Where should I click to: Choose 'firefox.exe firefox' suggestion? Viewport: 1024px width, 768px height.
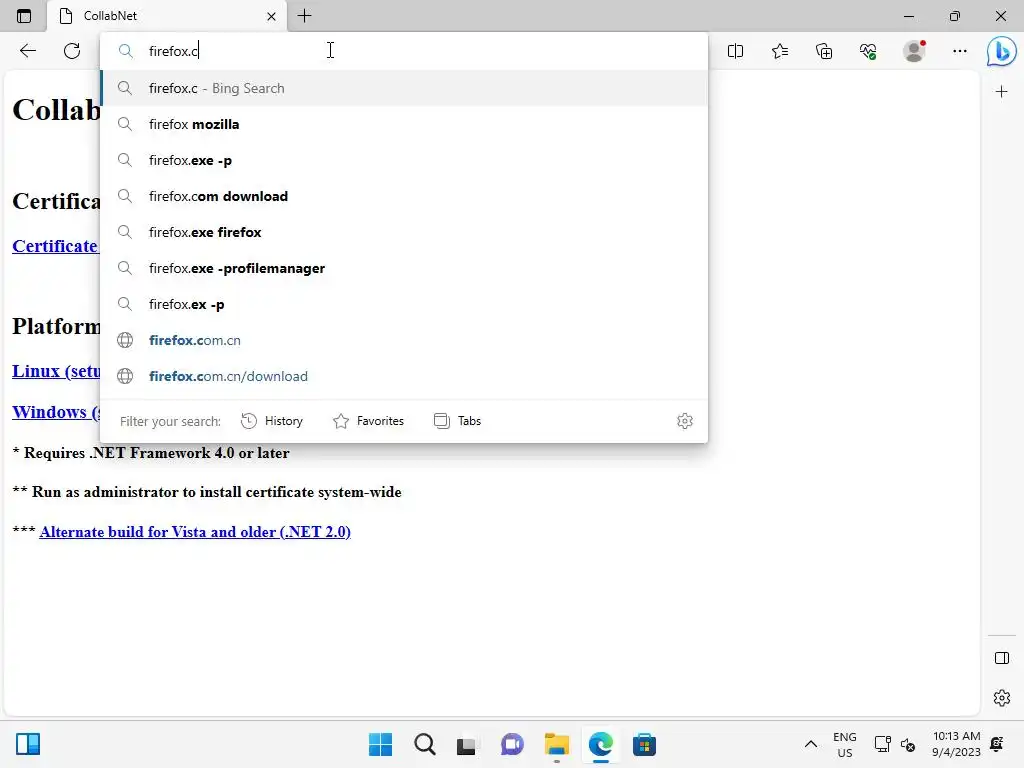404,232
